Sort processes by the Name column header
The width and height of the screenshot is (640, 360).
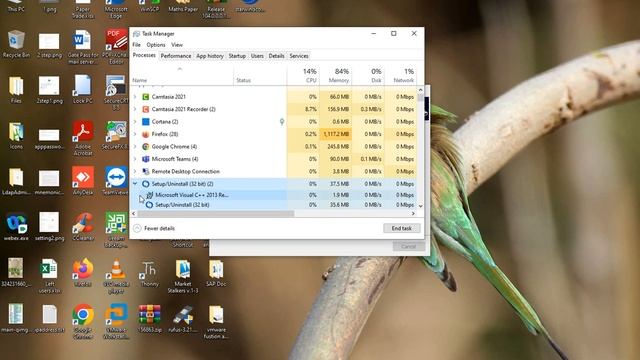[x=182, y=75]
